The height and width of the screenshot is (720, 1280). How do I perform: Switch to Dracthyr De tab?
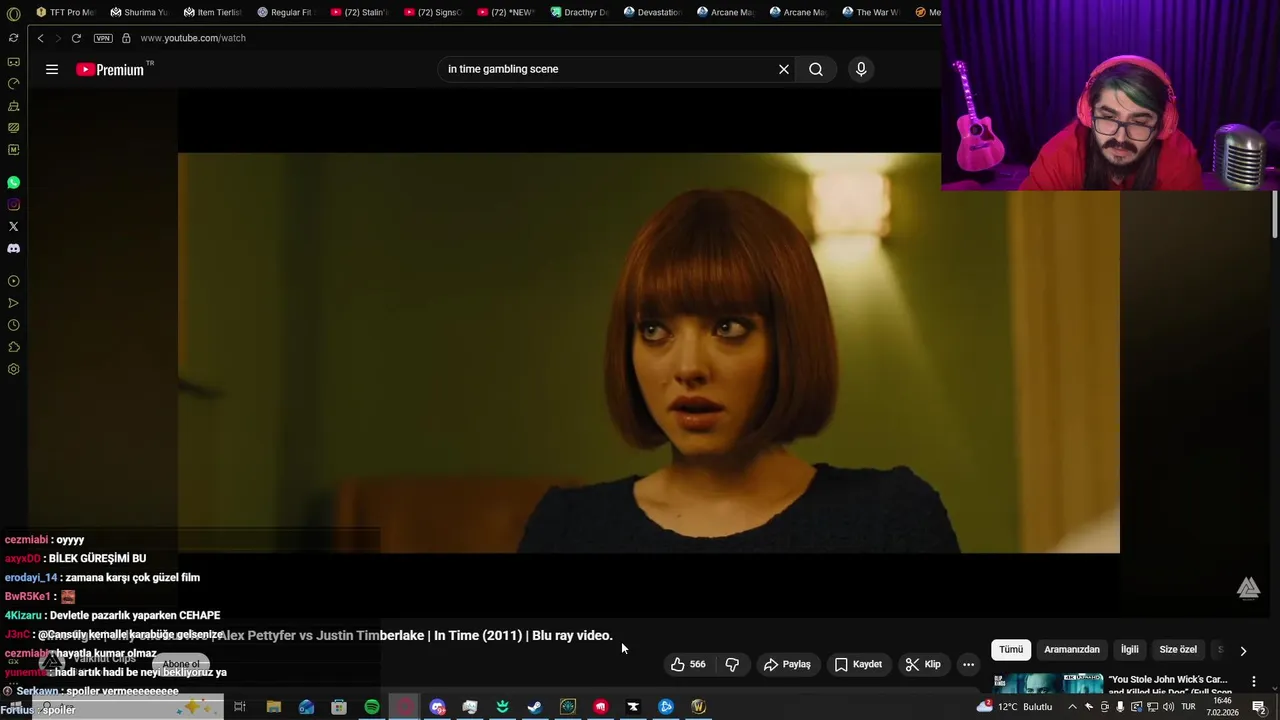578,12
